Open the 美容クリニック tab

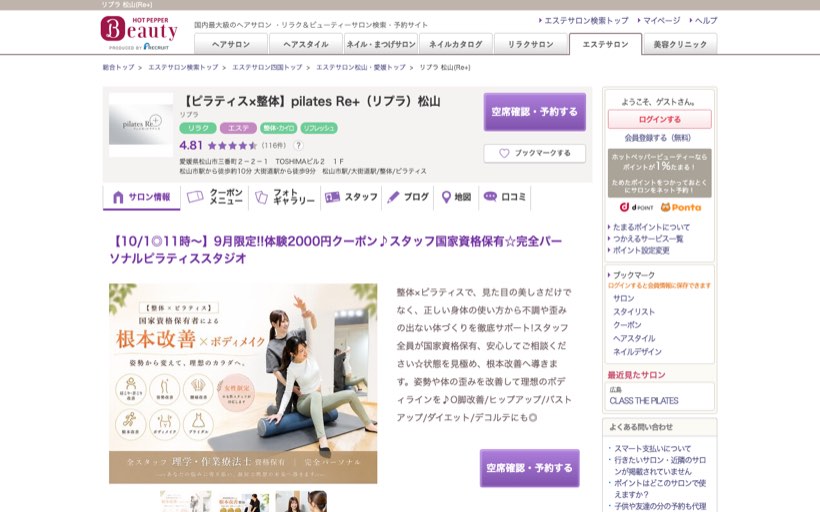[x=680, y=44]
